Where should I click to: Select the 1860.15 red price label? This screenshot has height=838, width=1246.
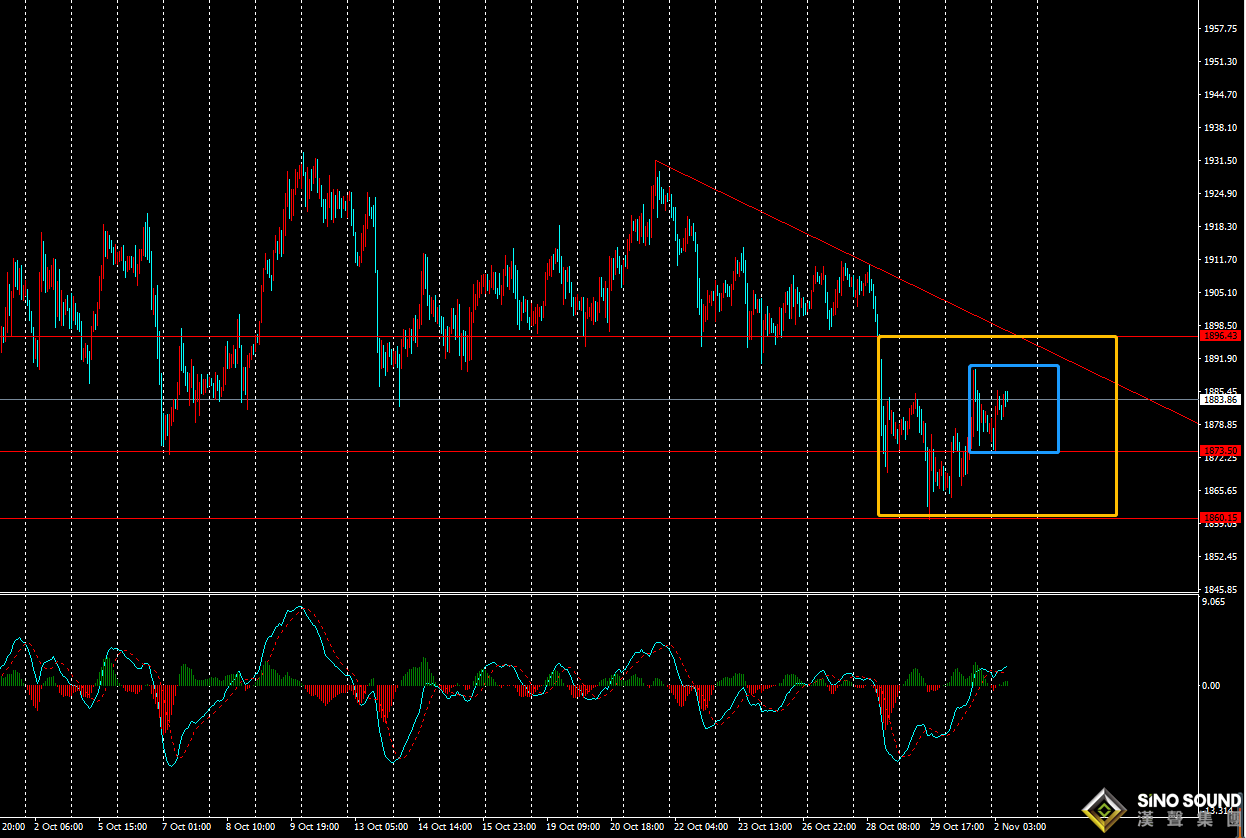pyautogui.click(x=1219, y=518)
